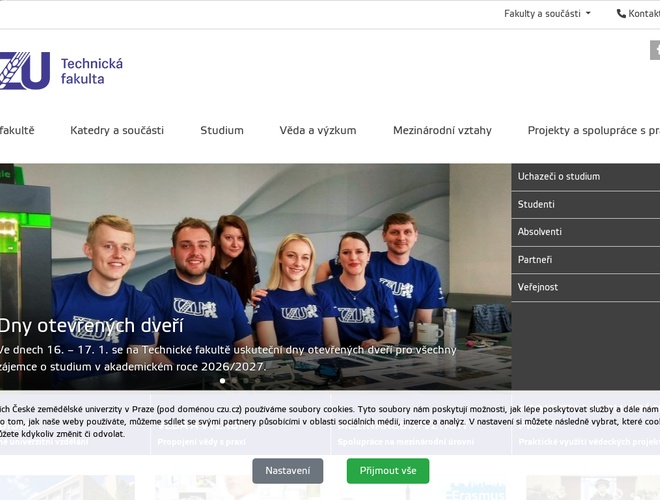Click the active carousel slide dot
The height and width of the screenshot is (500, 660).
pyautogui.click(x=222, y=381)
